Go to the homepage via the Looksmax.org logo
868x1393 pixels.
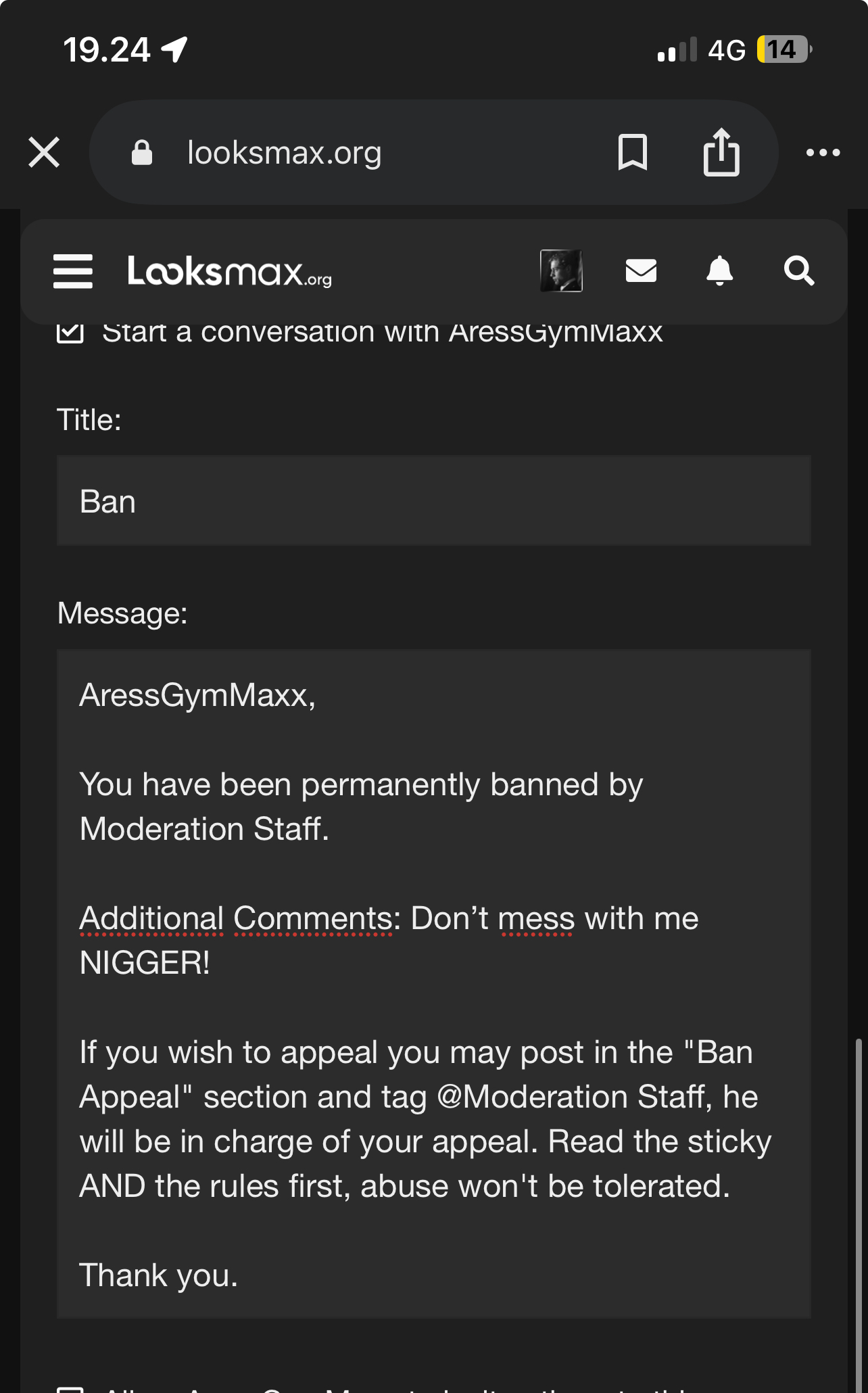coord(229,271)
